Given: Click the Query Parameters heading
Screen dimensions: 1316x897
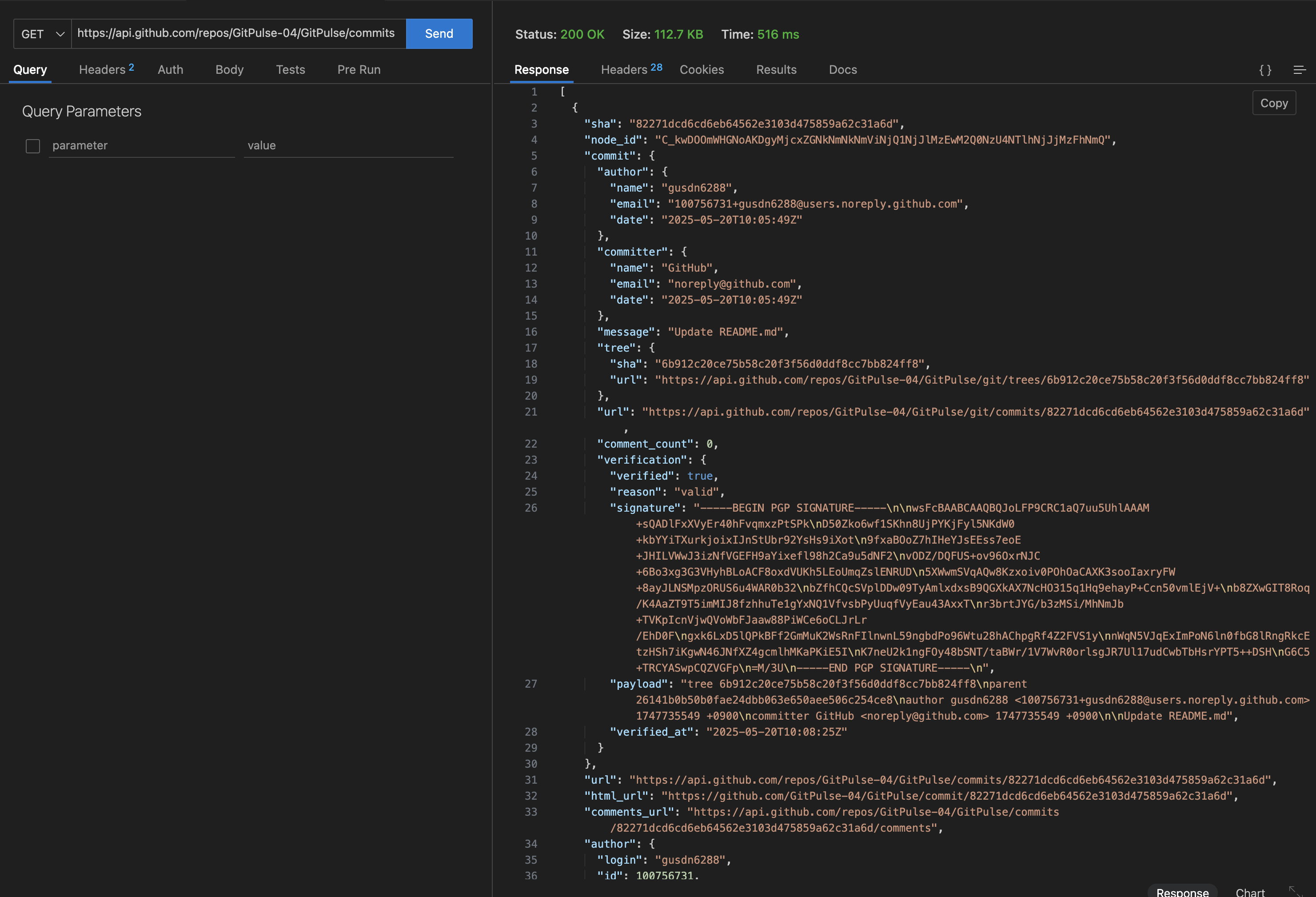Looking at the screenshot, I should (x=82, y=112).
